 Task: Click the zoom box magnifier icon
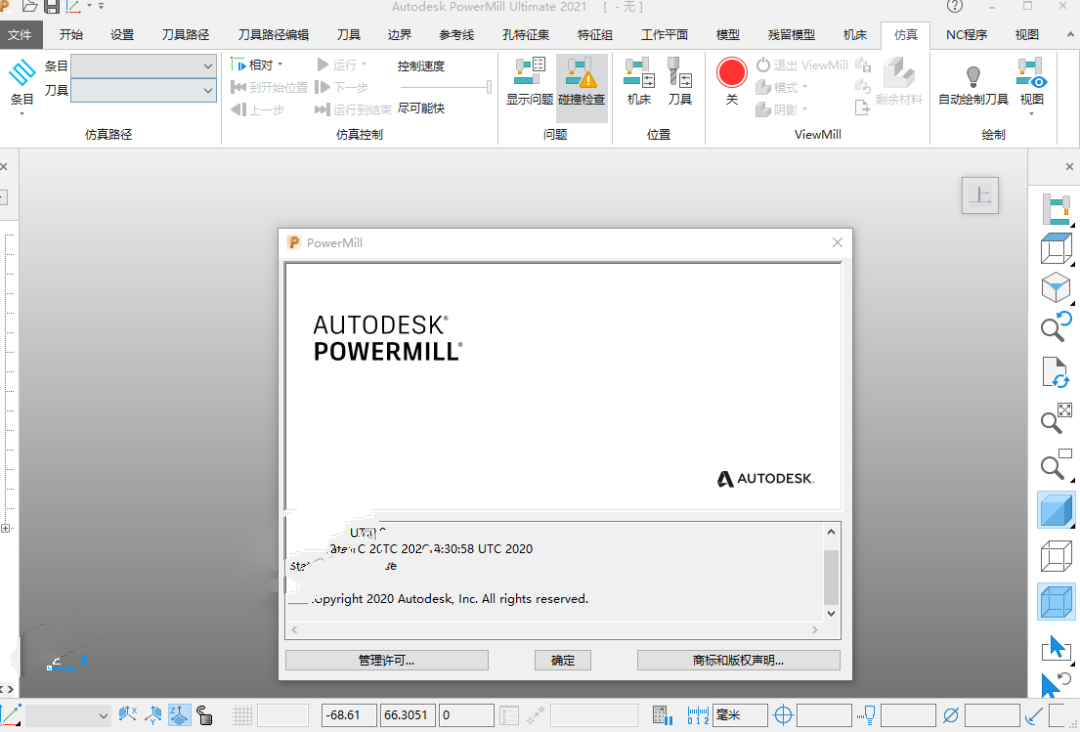[x=1056, y=465]
